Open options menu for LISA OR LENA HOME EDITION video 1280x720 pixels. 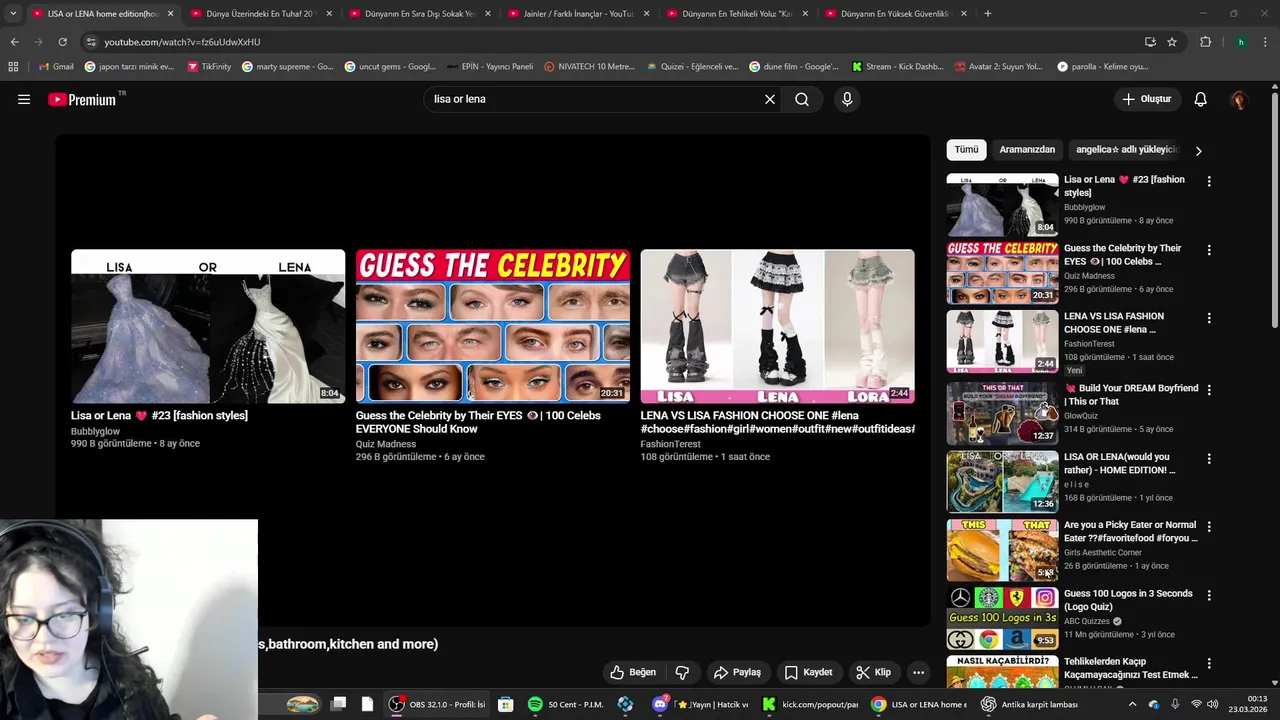point(1209,459)
